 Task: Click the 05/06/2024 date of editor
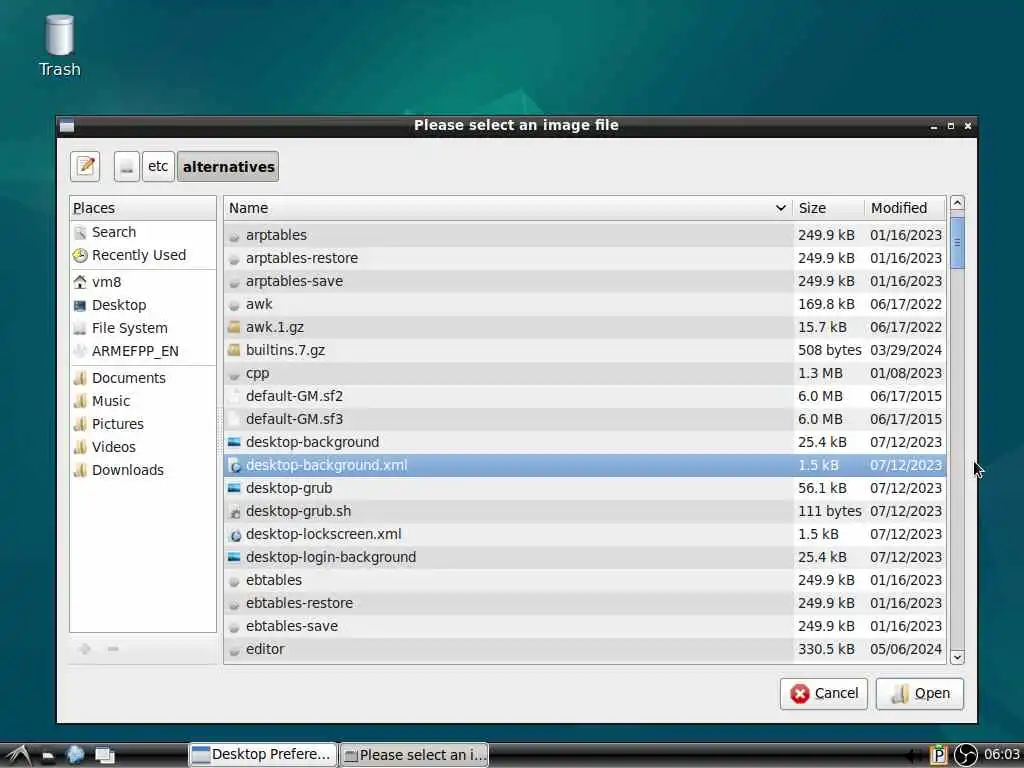[x=906, y=649]
